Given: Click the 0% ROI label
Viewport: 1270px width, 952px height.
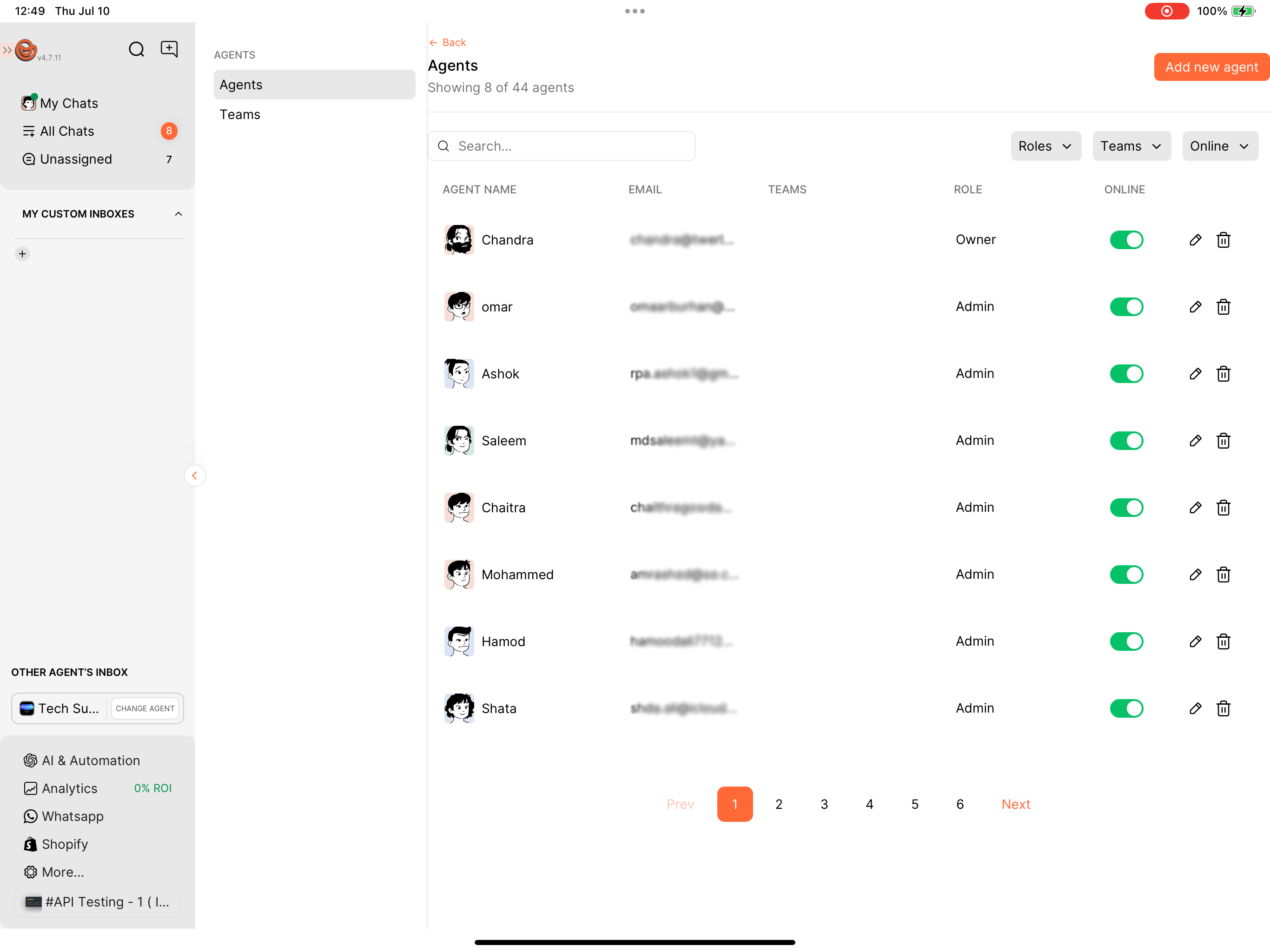Looking at the screenshot, I should click(153, 788).
